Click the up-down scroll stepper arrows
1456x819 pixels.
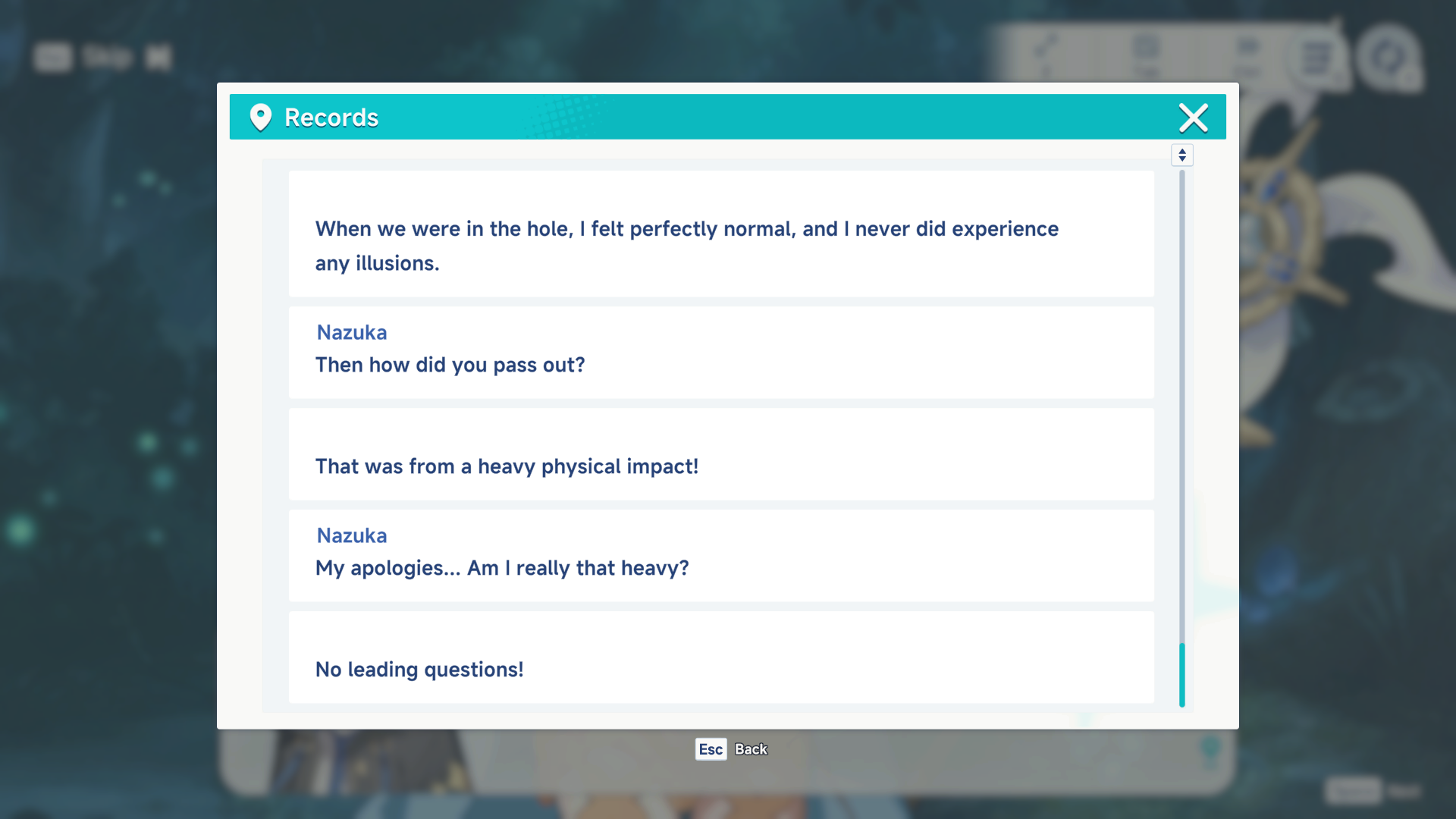(x=1181, y=155)
